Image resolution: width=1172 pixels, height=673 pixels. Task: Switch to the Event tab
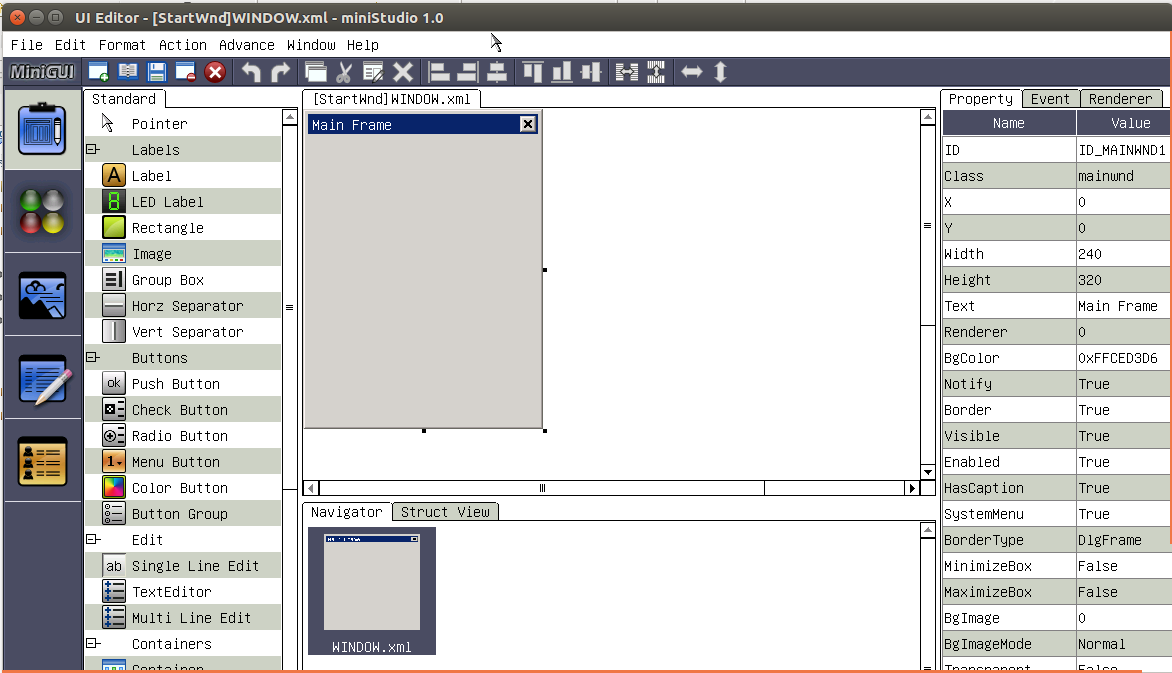tap(1051, 98)
